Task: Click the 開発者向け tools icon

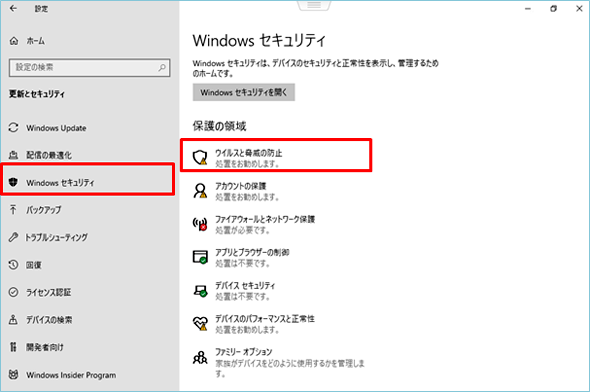Action: [x=14, y=347]
